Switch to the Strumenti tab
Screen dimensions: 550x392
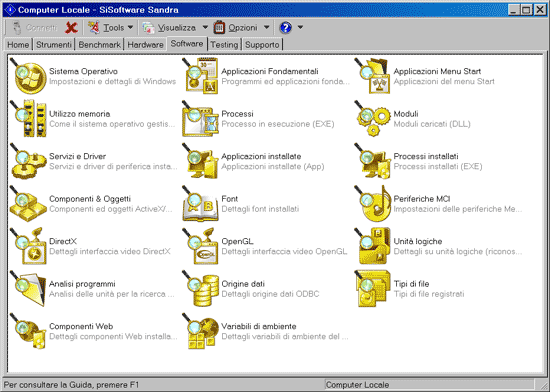click(x=54, y=45)
